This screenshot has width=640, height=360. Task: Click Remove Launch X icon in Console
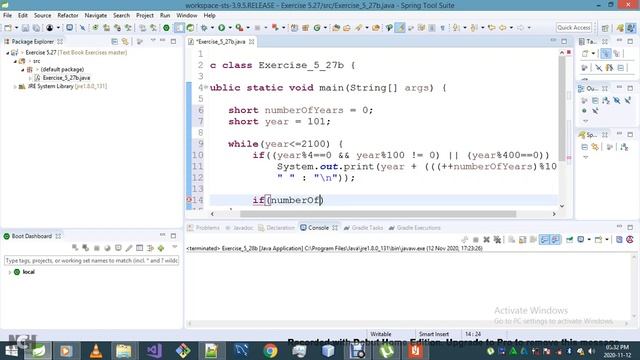487,240
